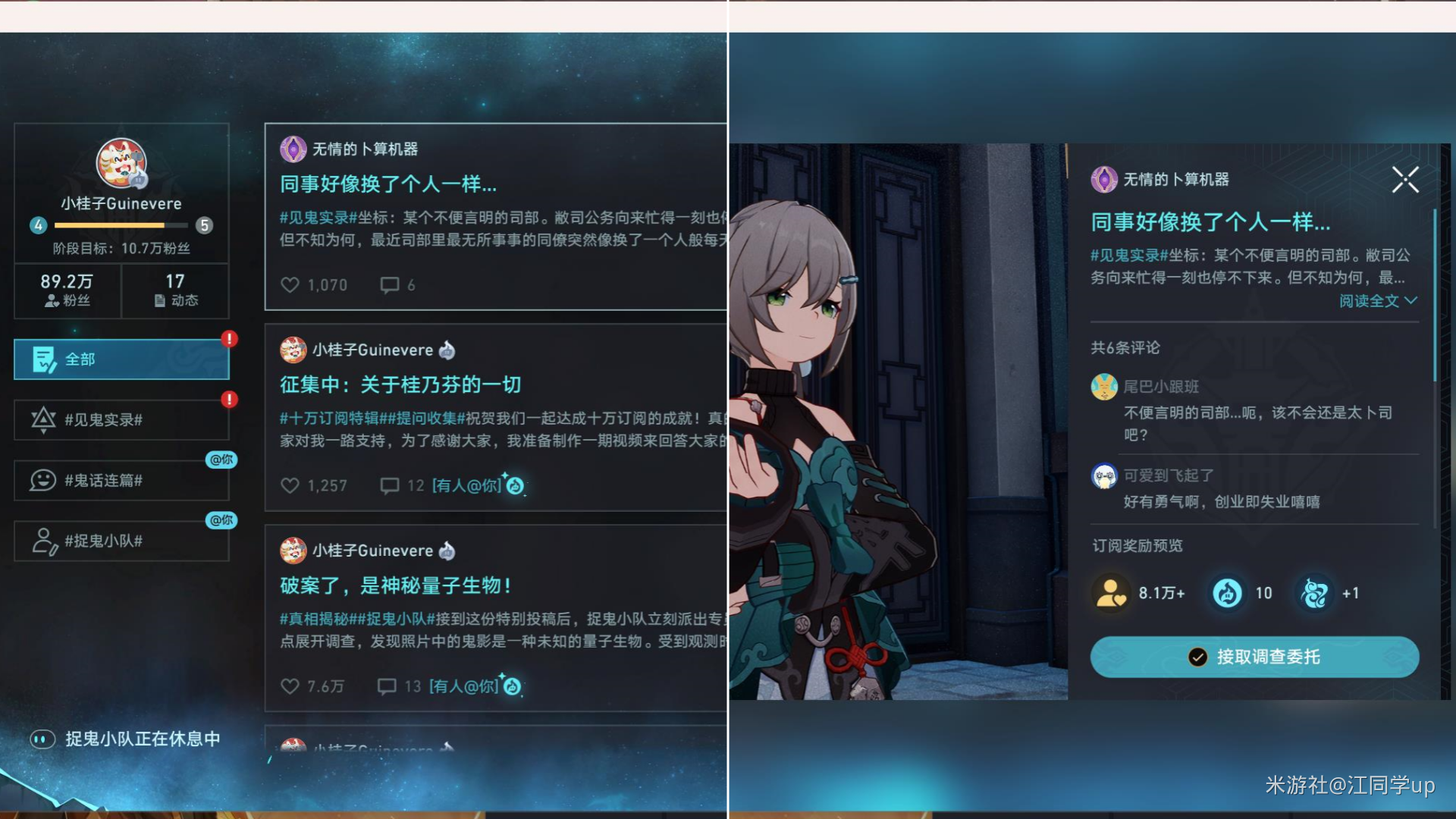Click the fan-level progress bar
This screenshot has height=819, width=1456.
pos(121,225)
